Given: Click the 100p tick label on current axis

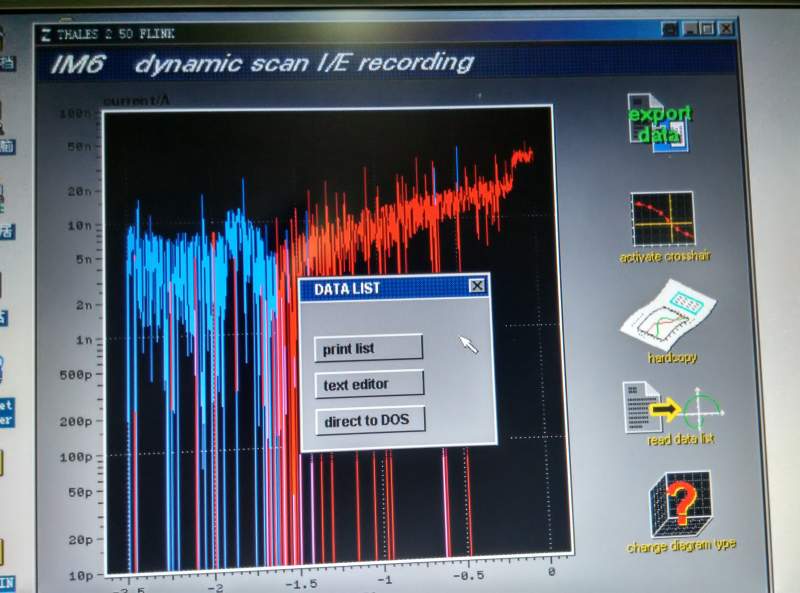Looking at the screenshot, I should point(76,457).
